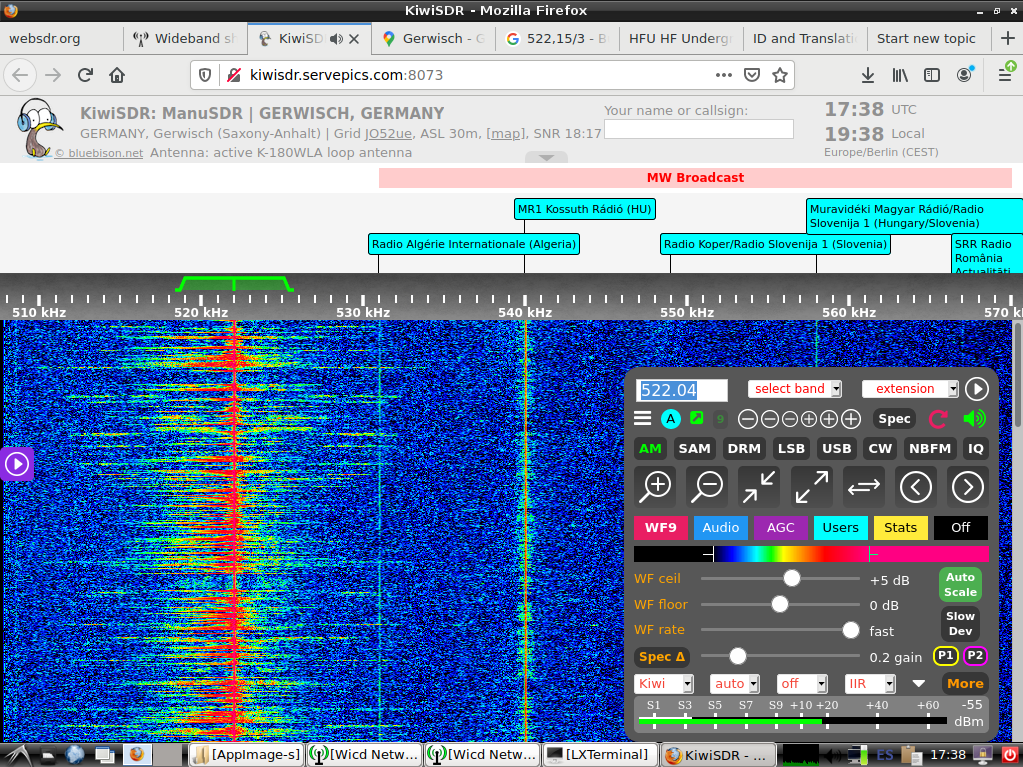Open the off dropdown
The height and width of the screenshot is (767, 1023).
click(802, 684)
